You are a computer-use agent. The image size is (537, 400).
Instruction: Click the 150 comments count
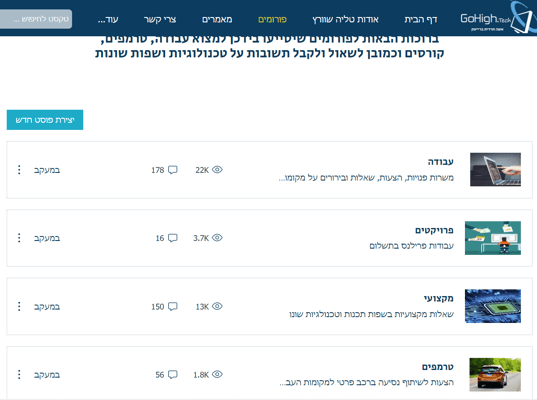pos(158,307)
